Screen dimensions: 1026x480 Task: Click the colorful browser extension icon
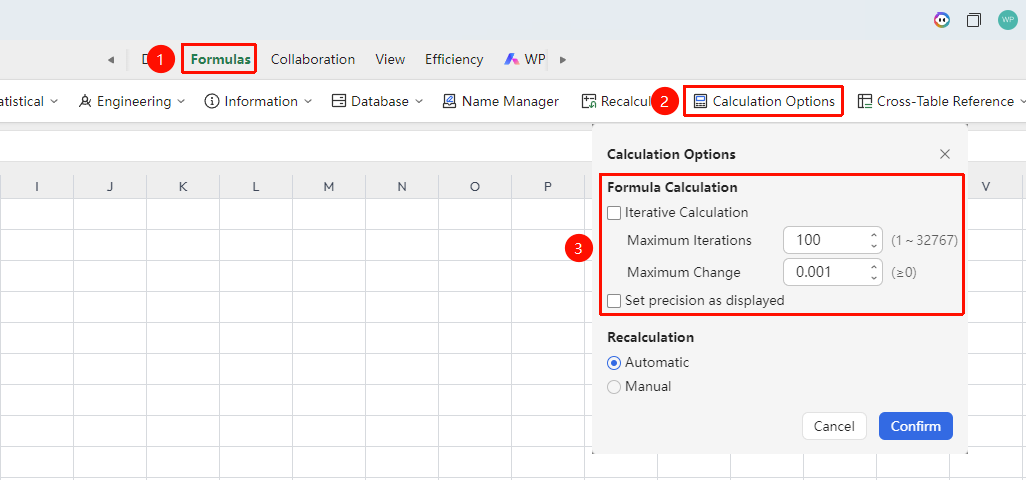942,20
